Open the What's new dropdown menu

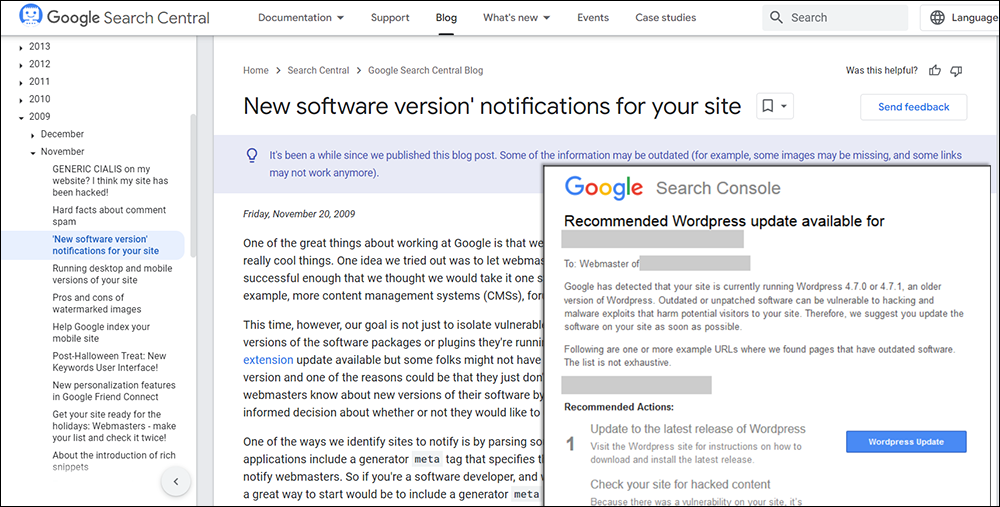click(517, 18)
